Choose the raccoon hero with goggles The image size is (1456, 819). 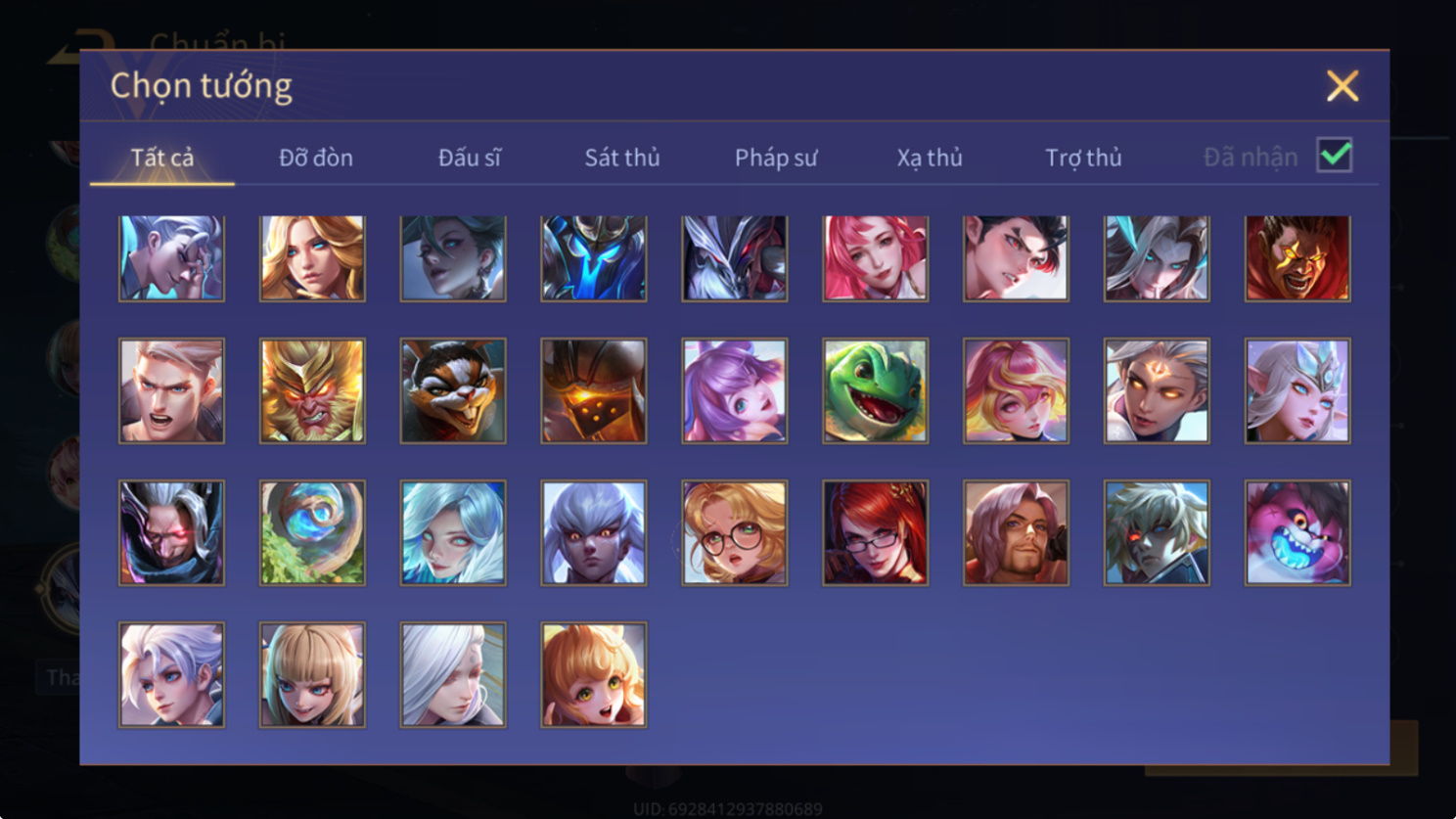point(453,390)
